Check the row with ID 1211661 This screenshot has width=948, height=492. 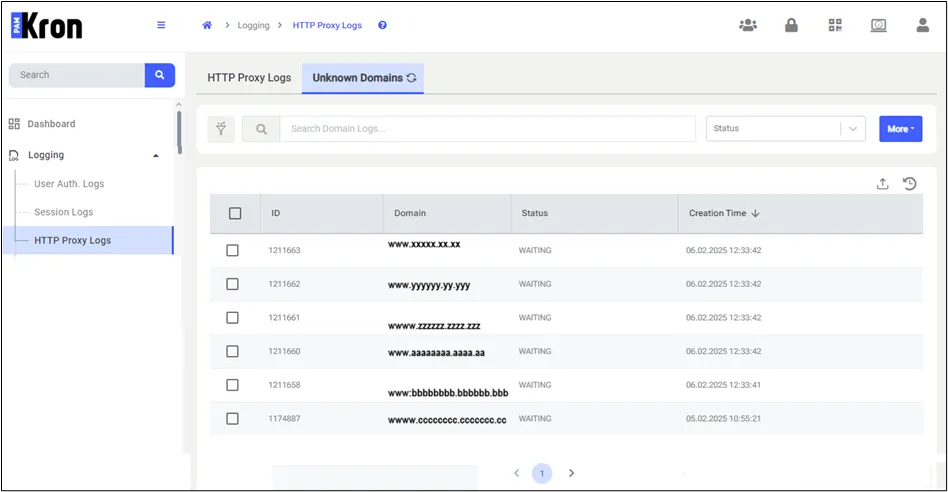click(x=232, y=318)
